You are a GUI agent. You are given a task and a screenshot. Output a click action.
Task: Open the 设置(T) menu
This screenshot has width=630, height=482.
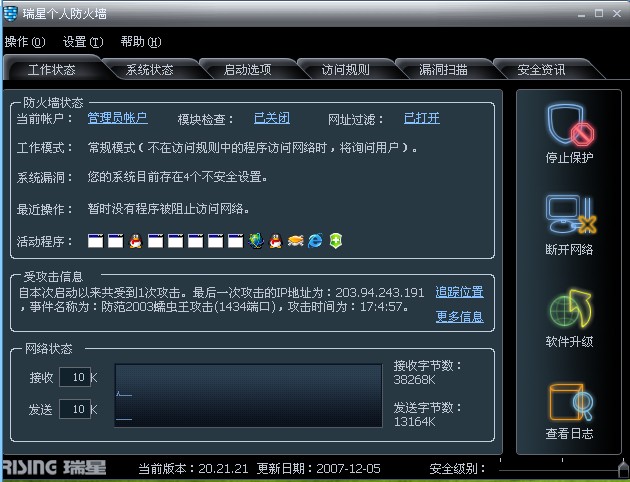point(83,41)
